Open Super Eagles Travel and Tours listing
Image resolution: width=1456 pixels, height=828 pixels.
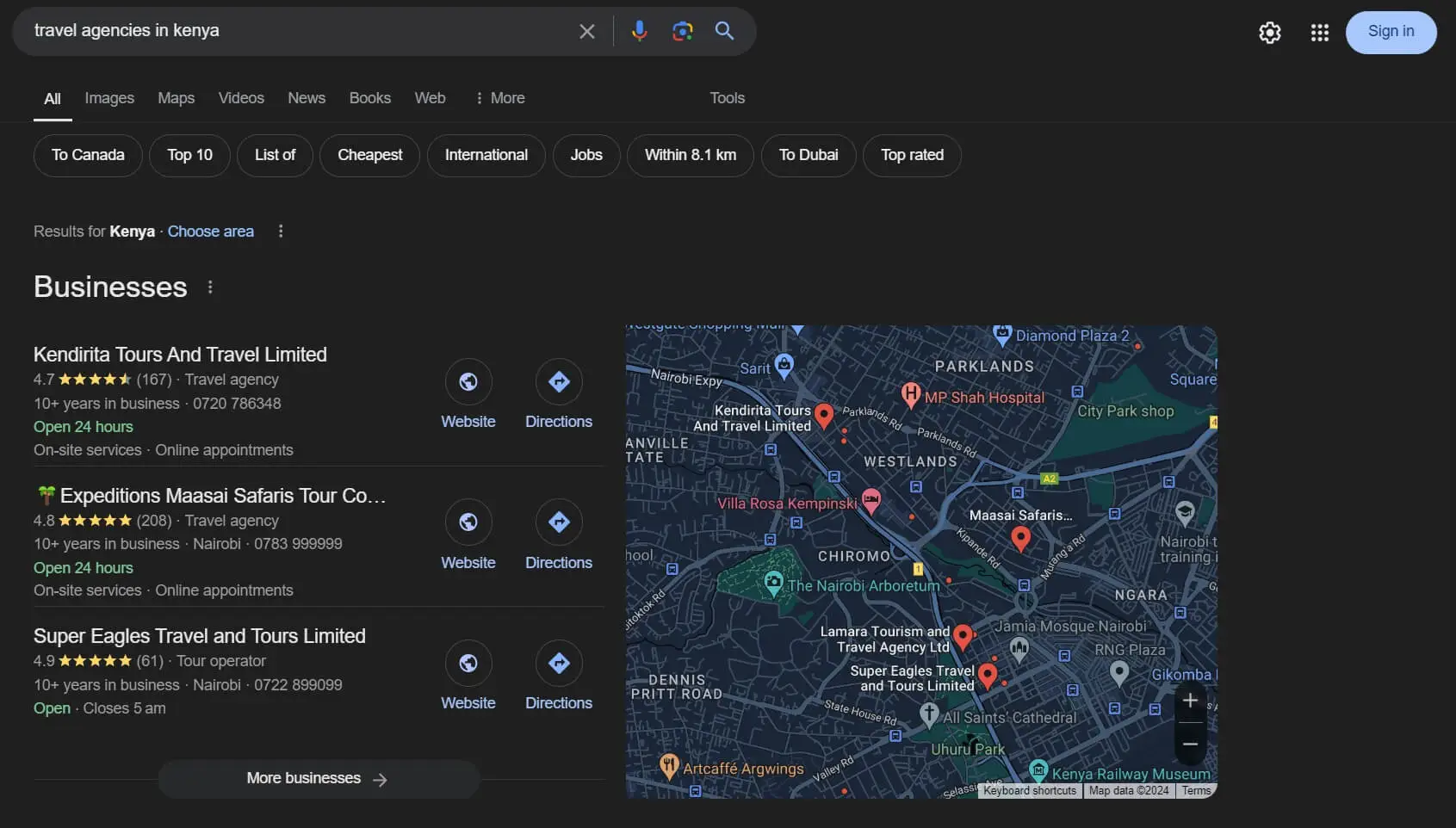pyautogui.click(x=200, y=636)
